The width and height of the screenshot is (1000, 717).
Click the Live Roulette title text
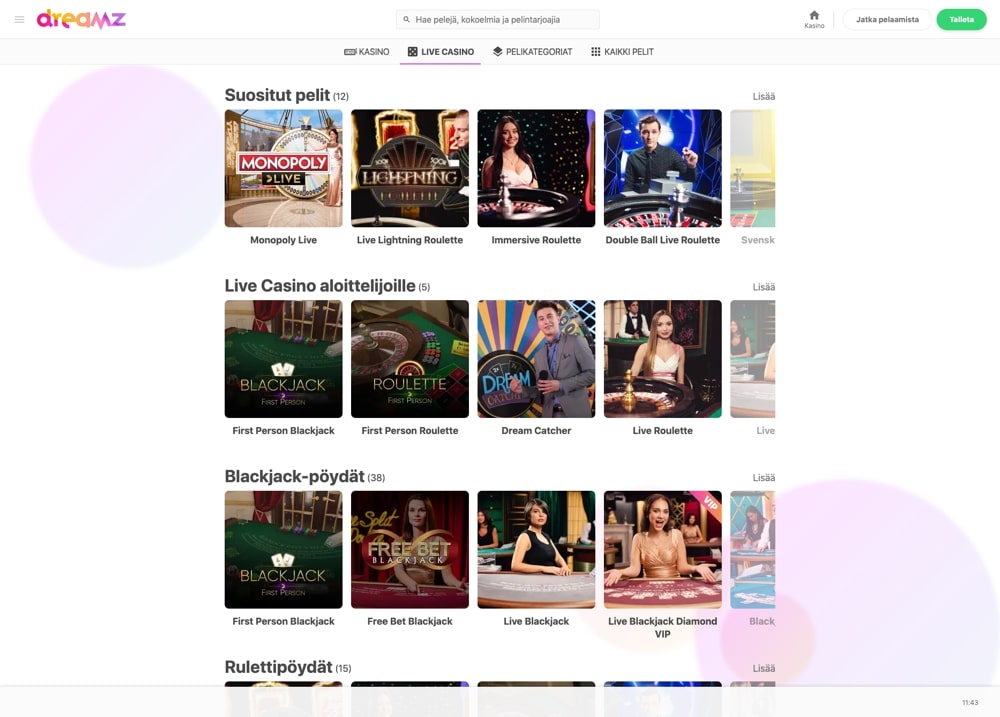(663, 431)
